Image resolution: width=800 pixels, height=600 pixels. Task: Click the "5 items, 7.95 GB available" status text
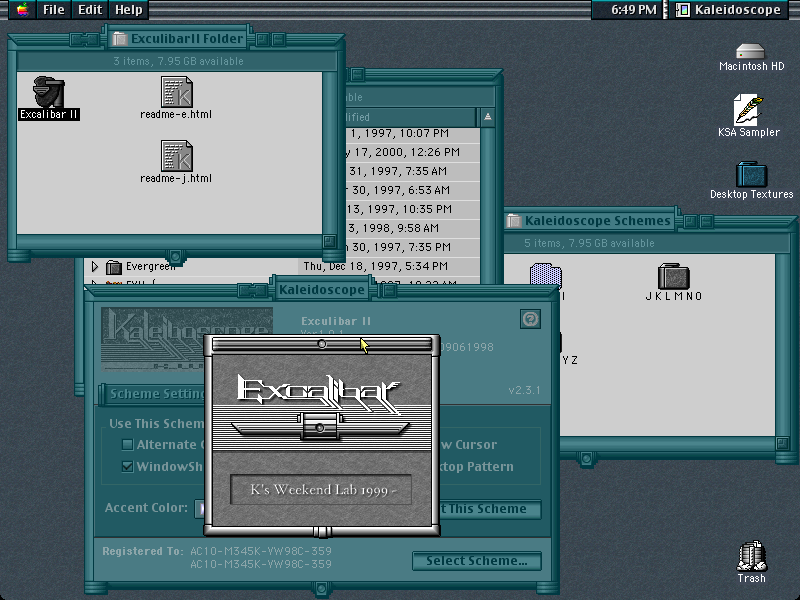coord(589,243)
